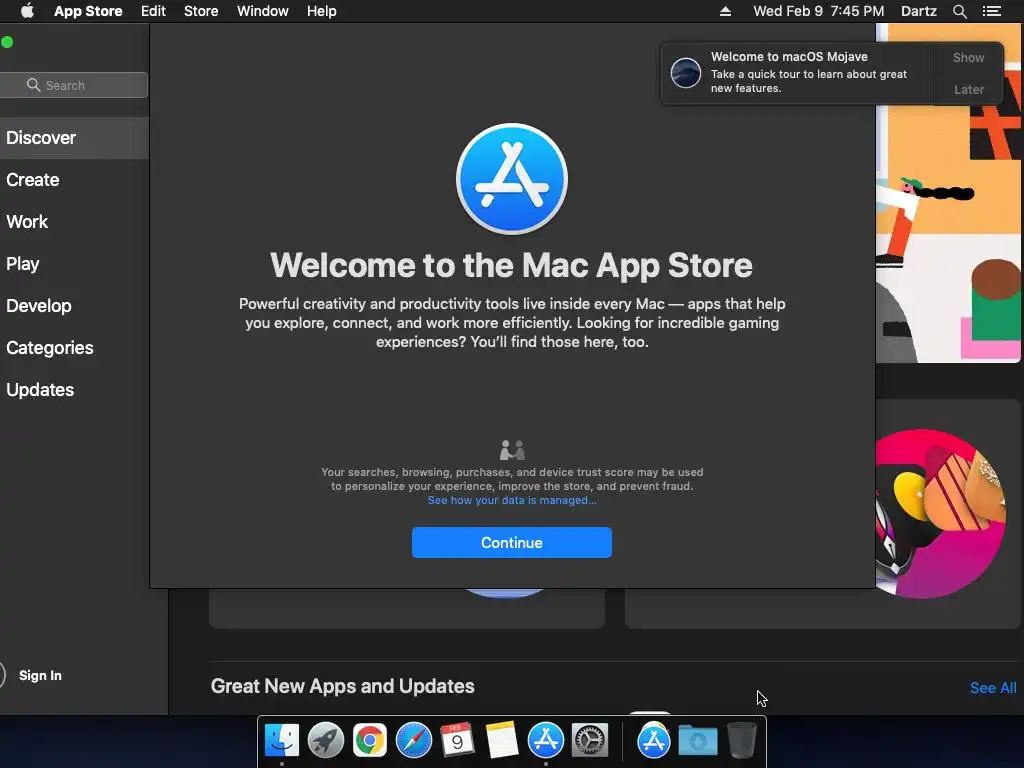Viewport: 1024px width, 768px height.
Task: Open the Trash in the Dock
Action: coord(741,740)
